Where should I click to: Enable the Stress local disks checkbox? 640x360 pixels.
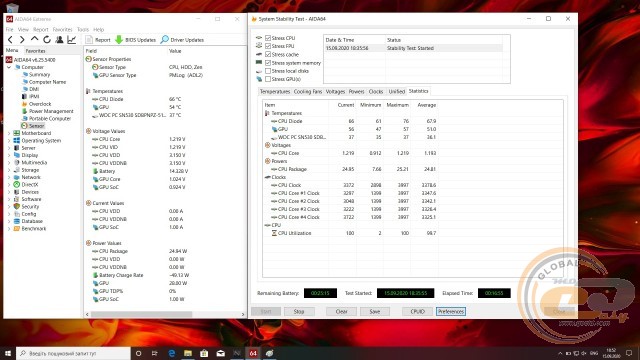268,71
